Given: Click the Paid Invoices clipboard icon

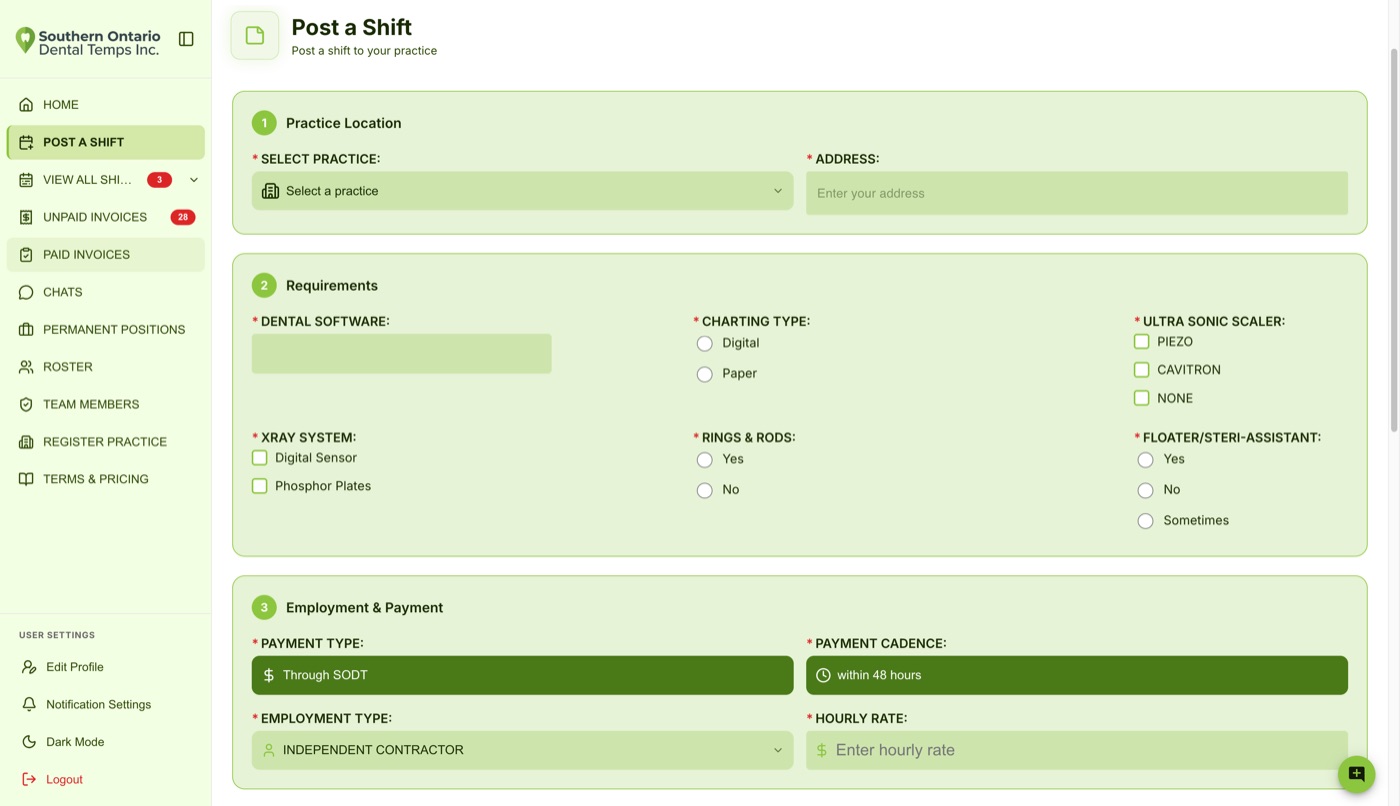Looking at the screenshot, I should coord(26,254).
